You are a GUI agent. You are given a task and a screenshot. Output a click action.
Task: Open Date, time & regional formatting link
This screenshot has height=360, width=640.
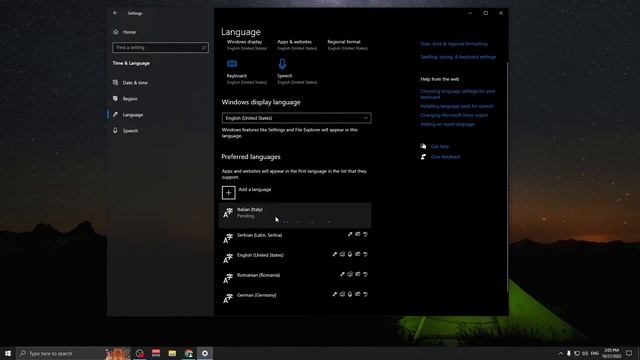(x=454, y=44)
